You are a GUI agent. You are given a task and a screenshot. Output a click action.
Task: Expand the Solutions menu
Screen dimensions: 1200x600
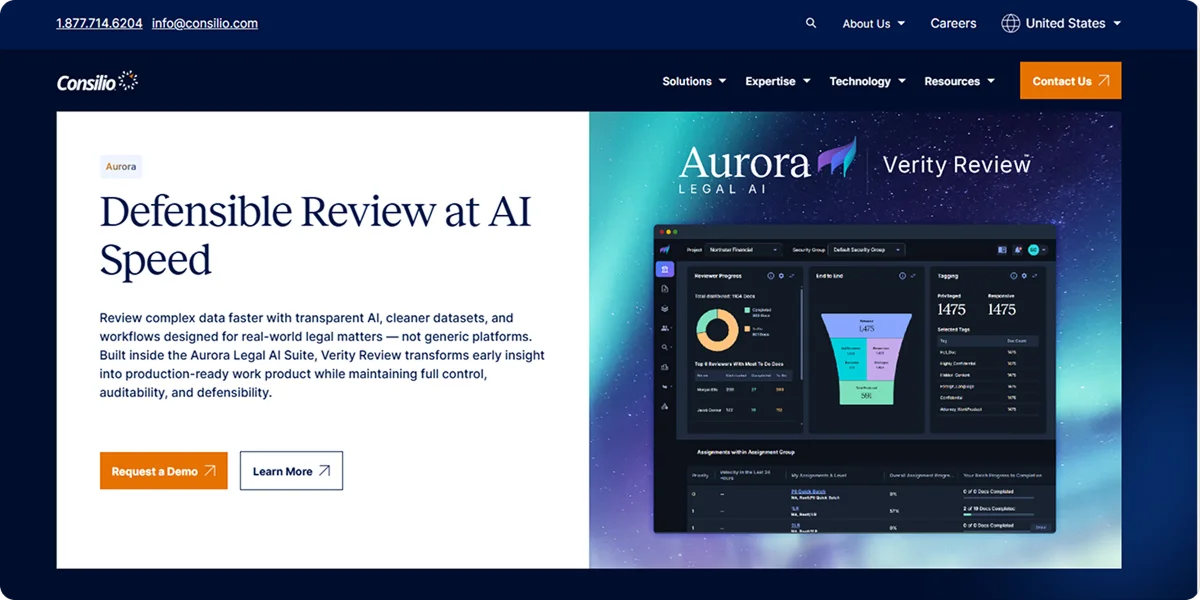(694, 81)
